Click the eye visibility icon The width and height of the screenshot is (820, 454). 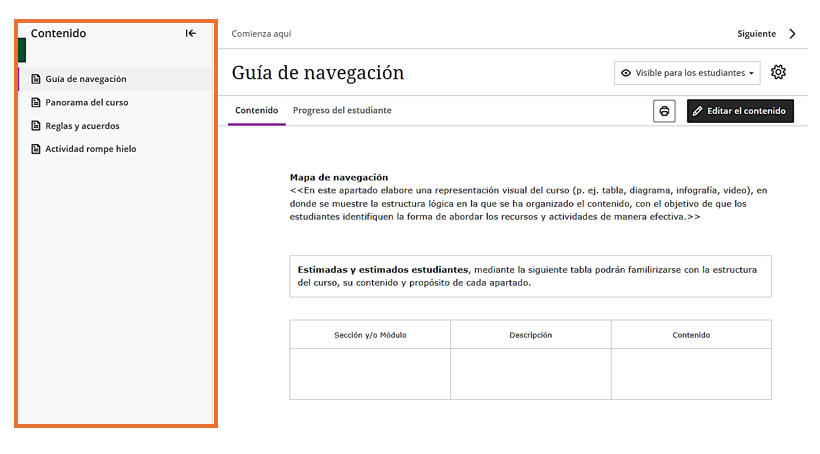tap(626, 73)
